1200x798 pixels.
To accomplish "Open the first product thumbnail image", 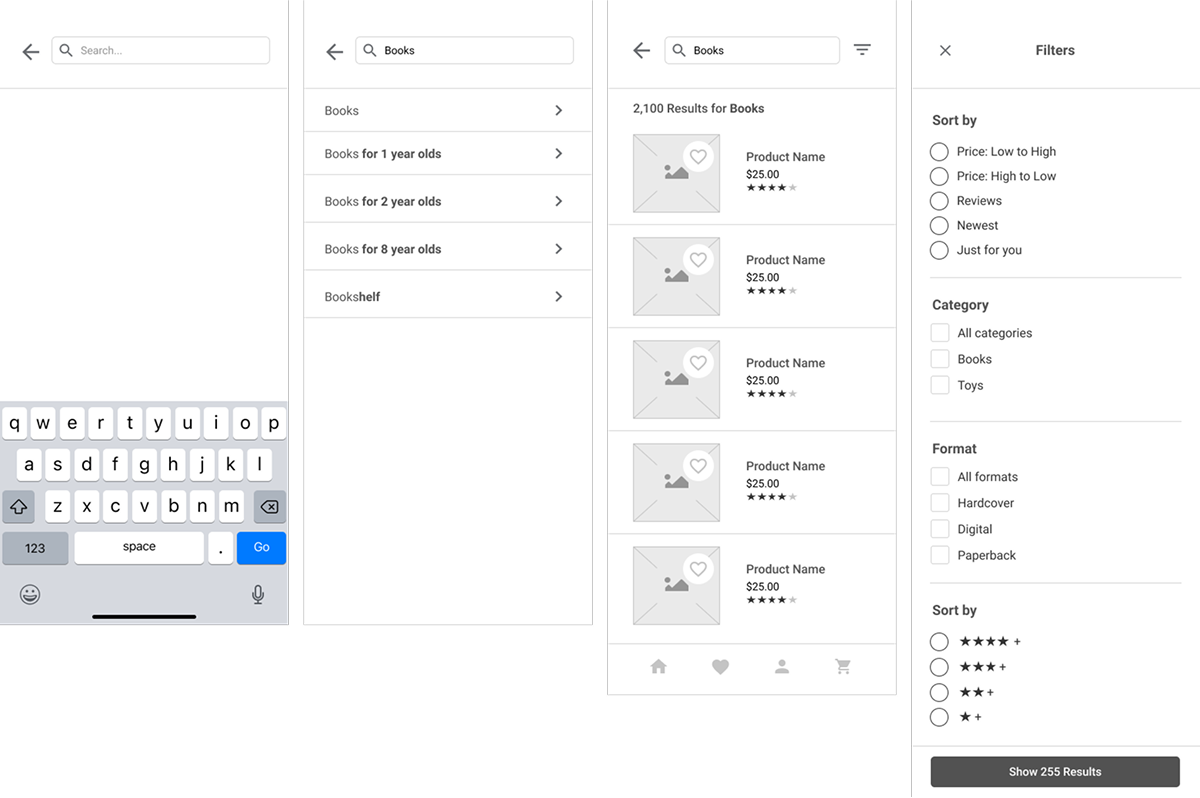I will click(676, 174).
